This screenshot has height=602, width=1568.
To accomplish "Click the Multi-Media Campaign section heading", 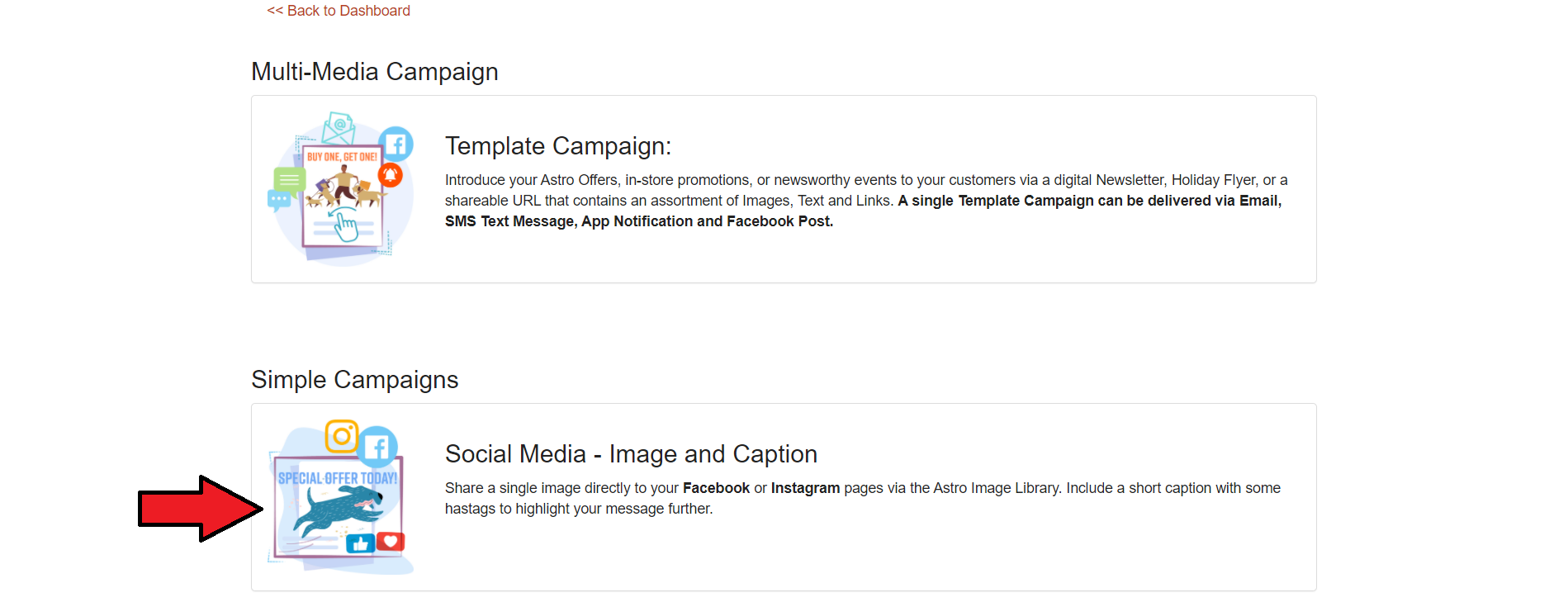I will (374, 72).
